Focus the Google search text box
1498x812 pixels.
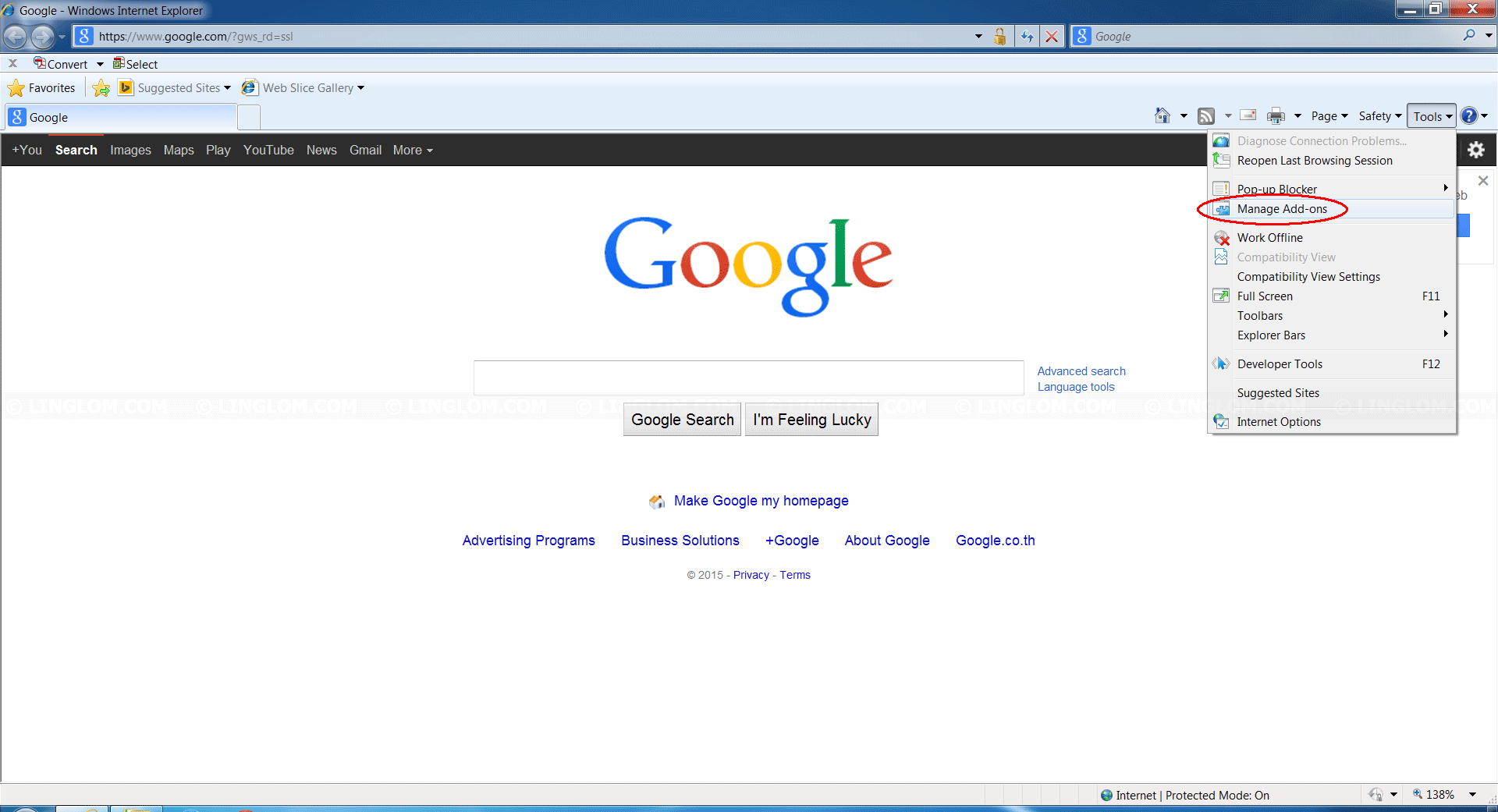[749, 378]
